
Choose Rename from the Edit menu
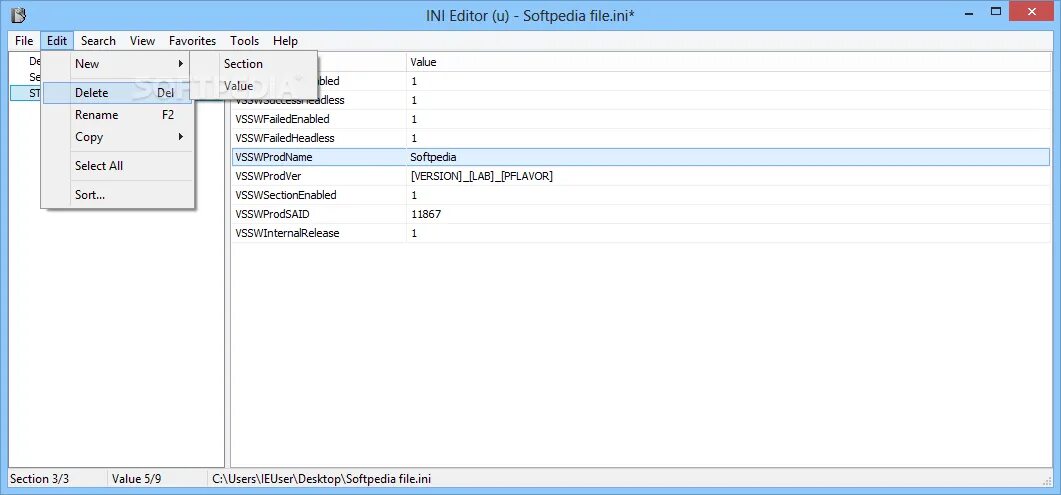(118, 115)
